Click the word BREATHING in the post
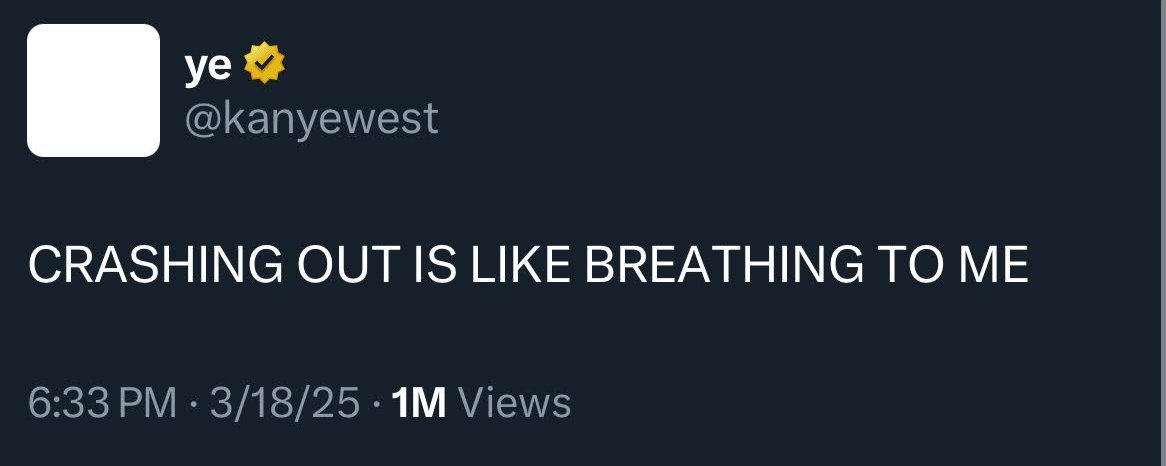 (725, 265)
